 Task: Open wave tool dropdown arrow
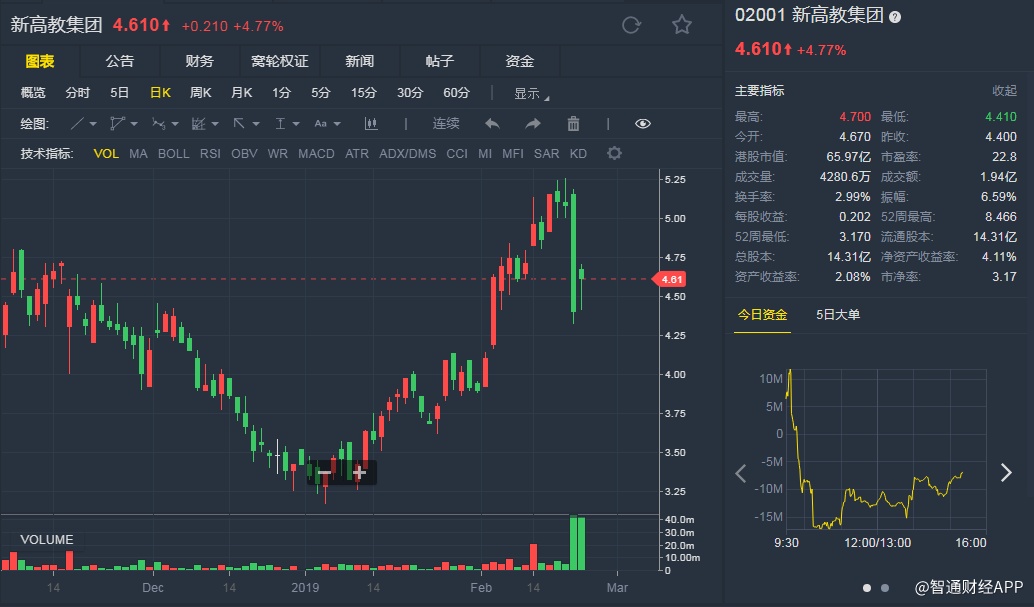[175, 124]
